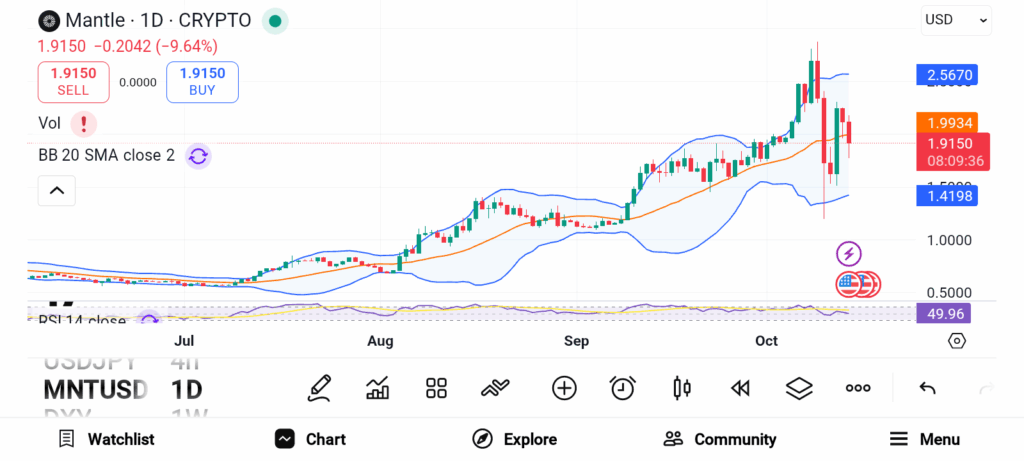
Task: Open the indicators chart icon
Action: click(x=378, y=388)
